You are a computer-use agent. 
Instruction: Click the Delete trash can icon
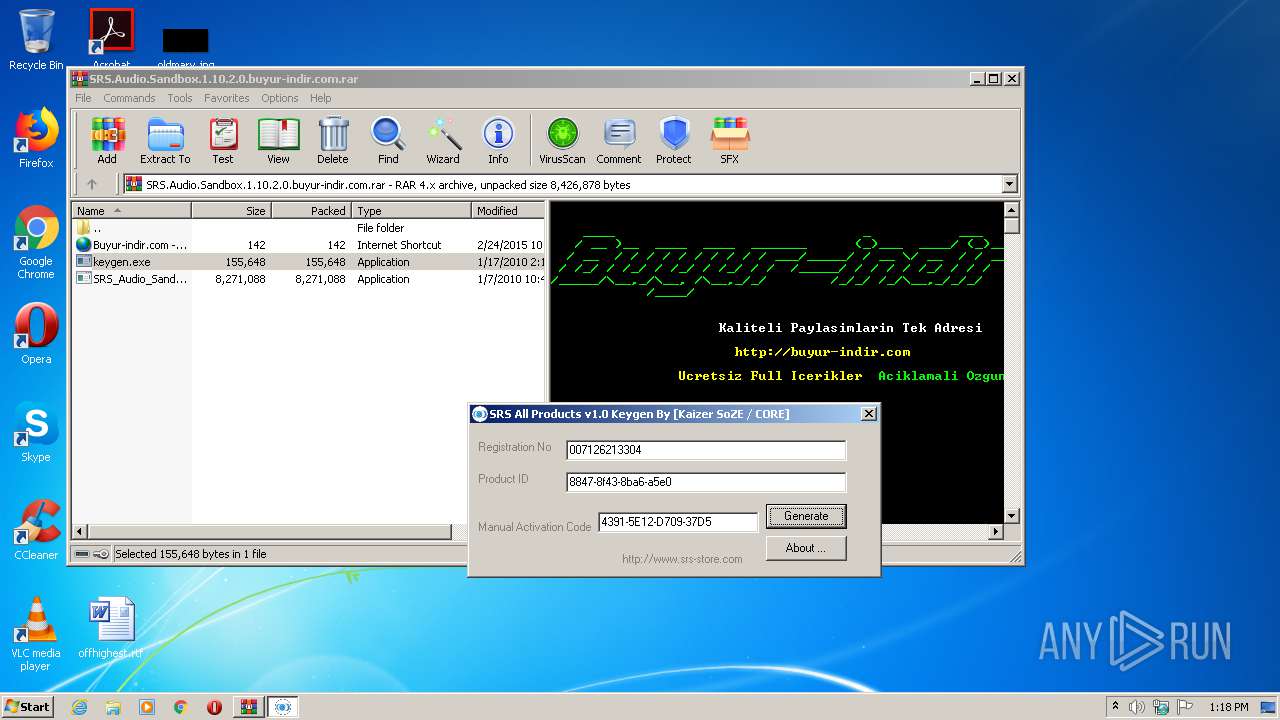coord(333,141)
